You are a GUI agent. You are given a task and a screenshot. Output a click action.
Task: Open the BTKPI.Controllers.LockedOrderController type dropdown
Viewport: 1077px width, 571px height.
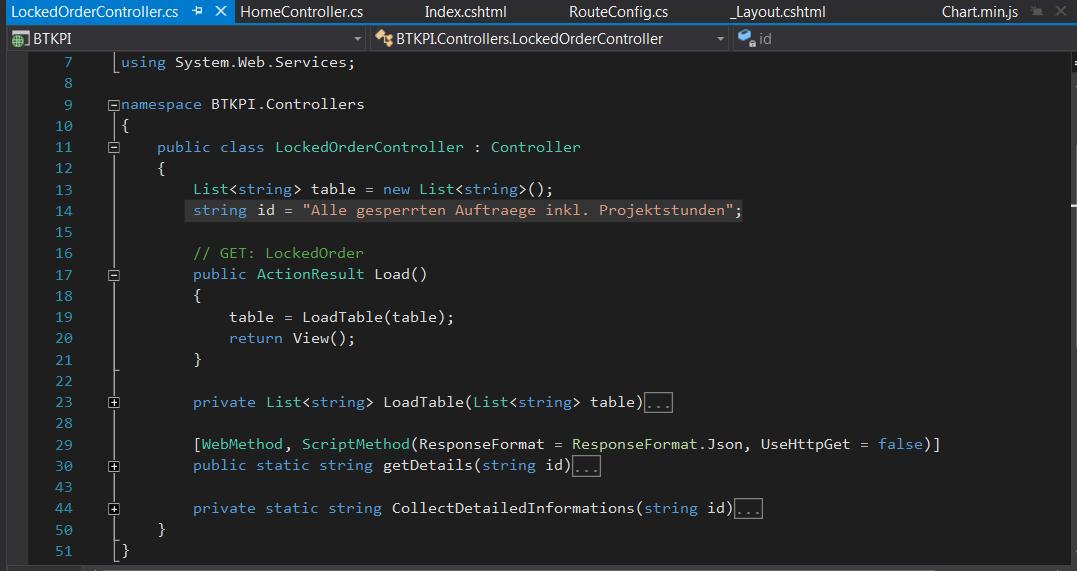[721, 39]
